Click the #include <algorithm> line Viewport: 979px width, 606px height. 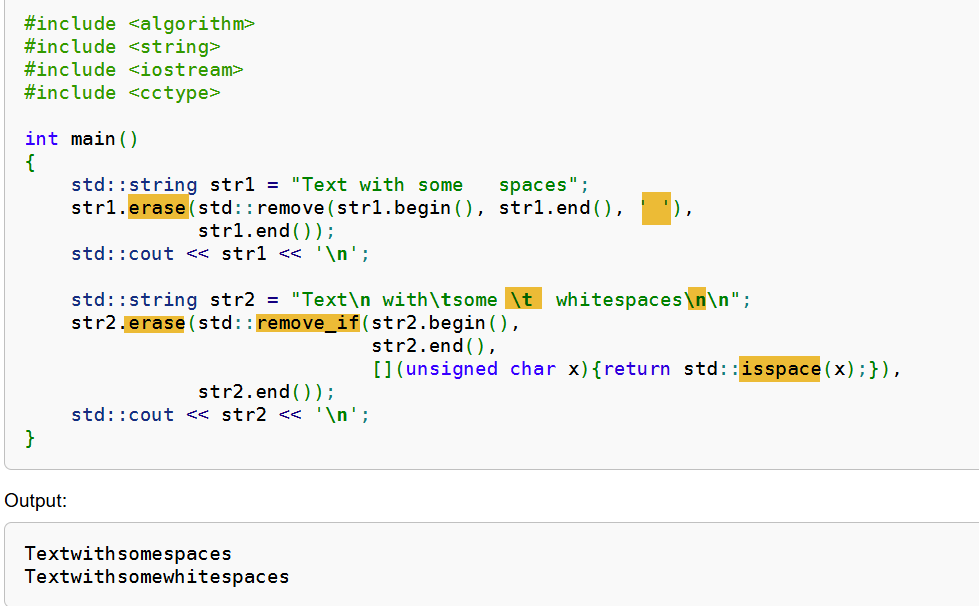click(139, 24)
